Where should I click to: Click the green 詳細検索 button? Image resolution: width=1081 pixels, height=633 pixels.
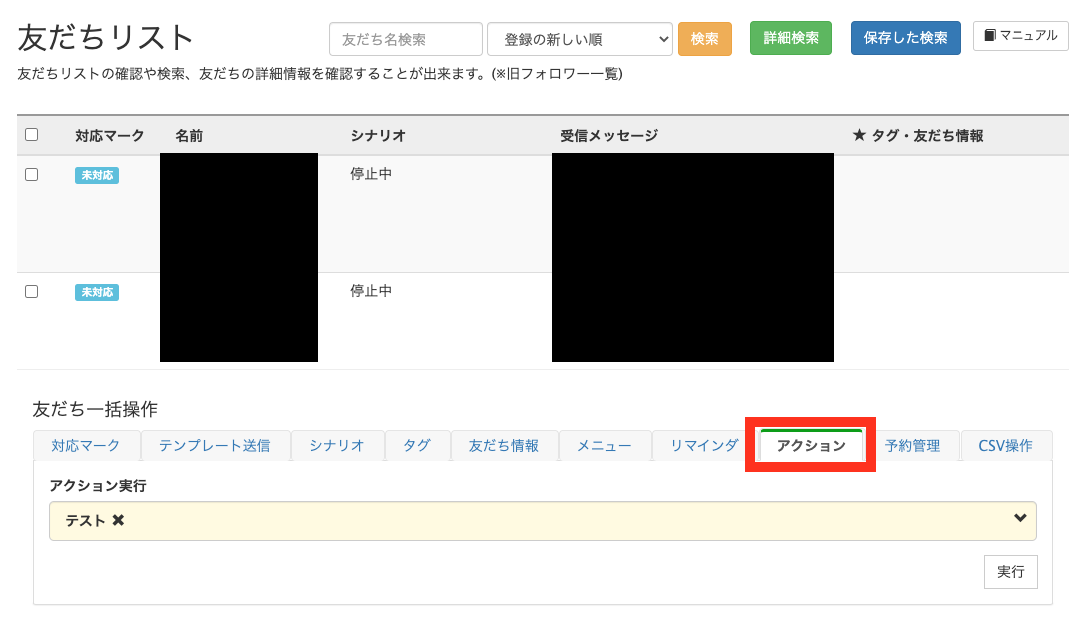point(790,38)
